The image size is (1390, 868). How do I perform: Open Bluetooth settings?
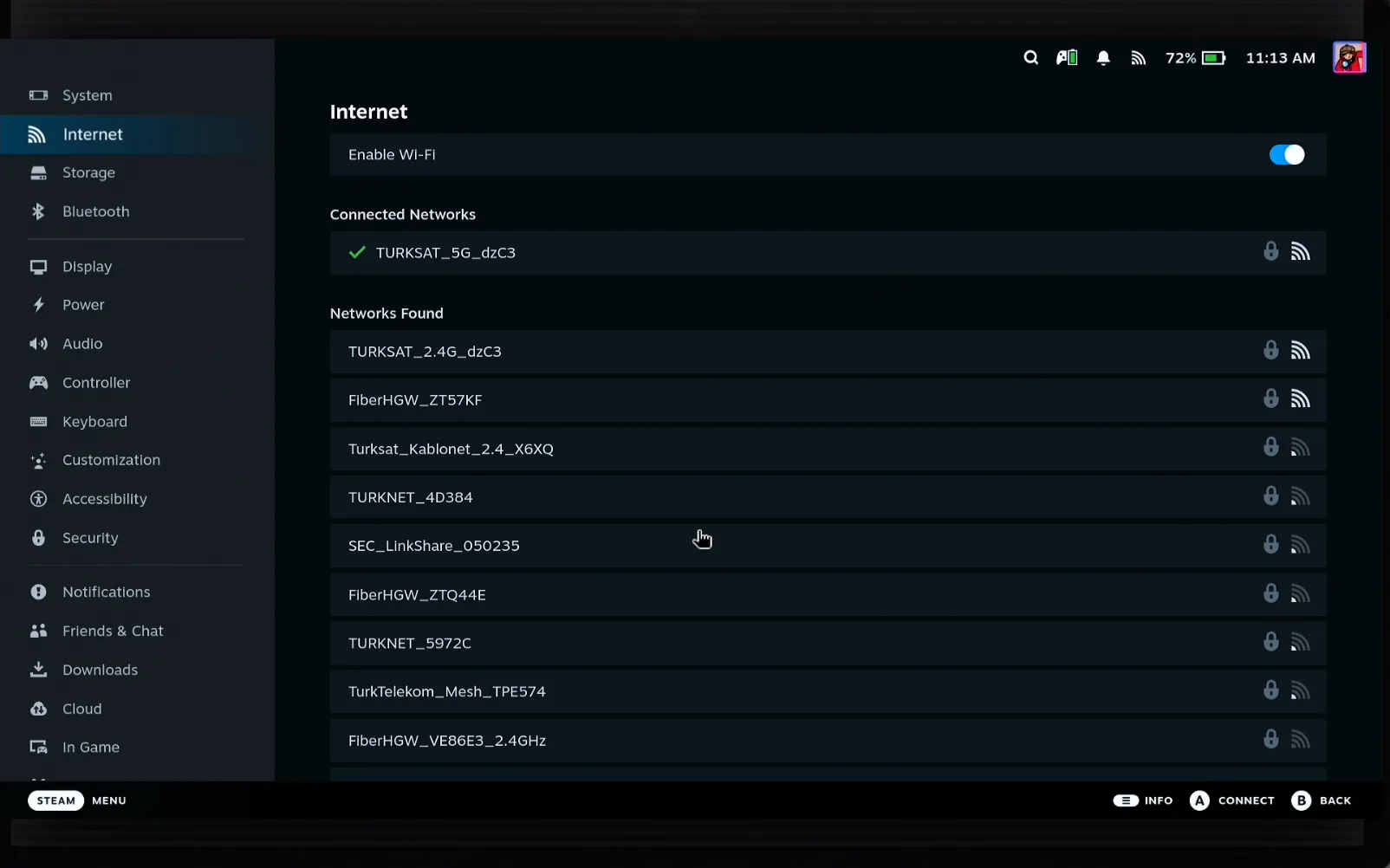point(137,211)
